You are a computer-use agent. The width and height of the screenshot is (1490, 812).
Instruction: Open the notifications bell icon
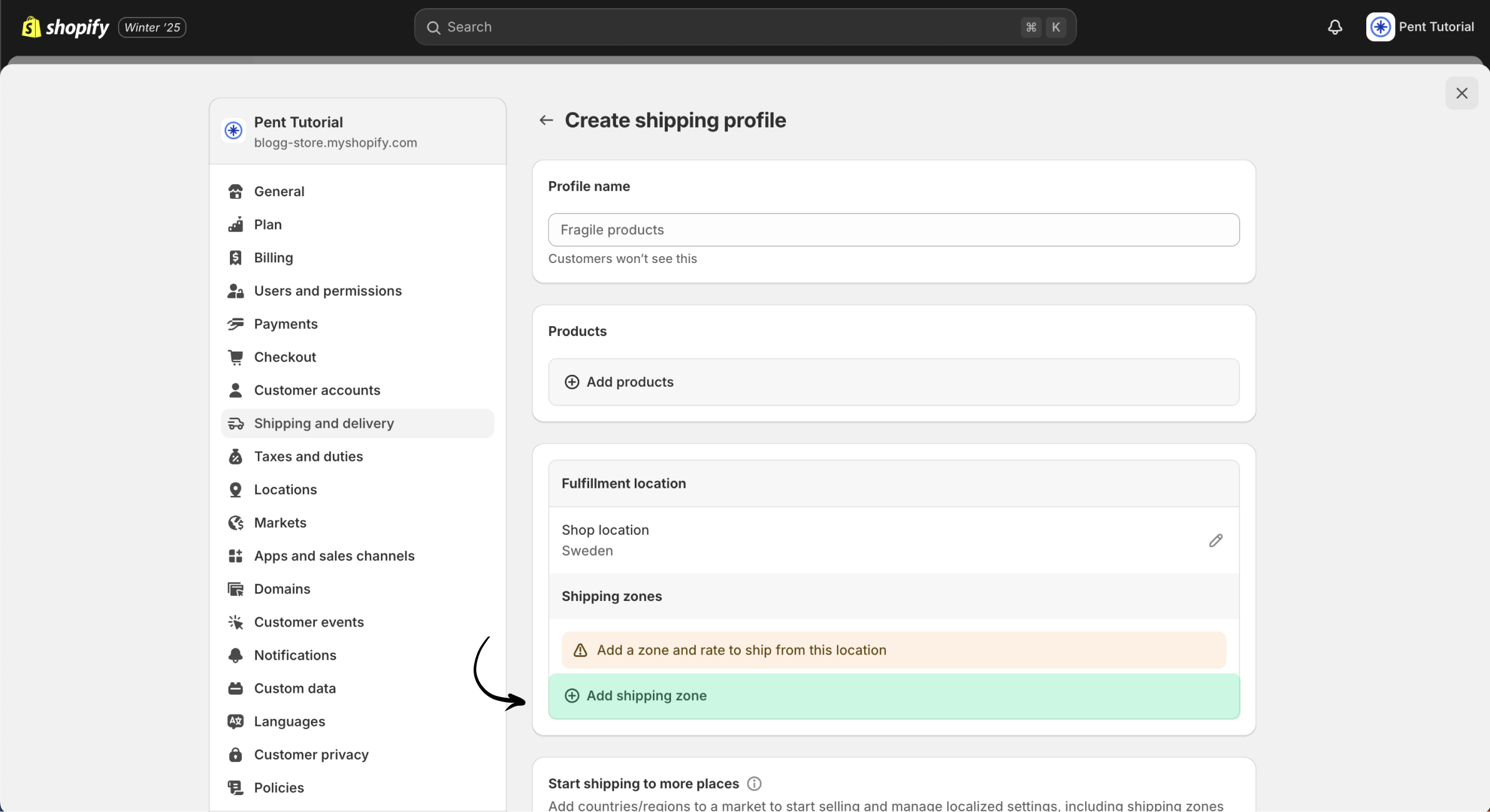(x=1335, y=27)
